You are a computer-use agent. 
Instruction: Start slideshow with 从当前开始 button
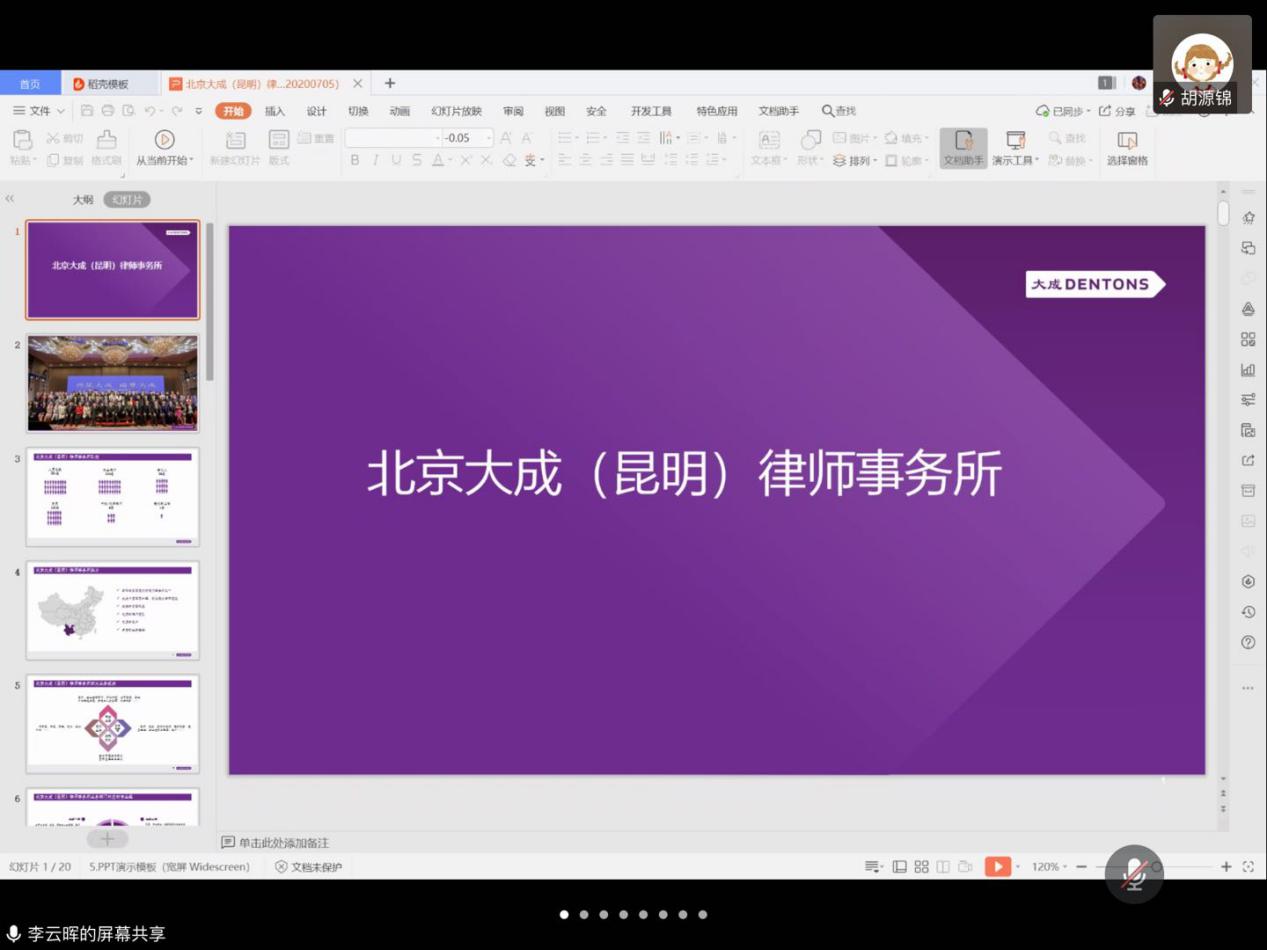[x=165, y=148]
